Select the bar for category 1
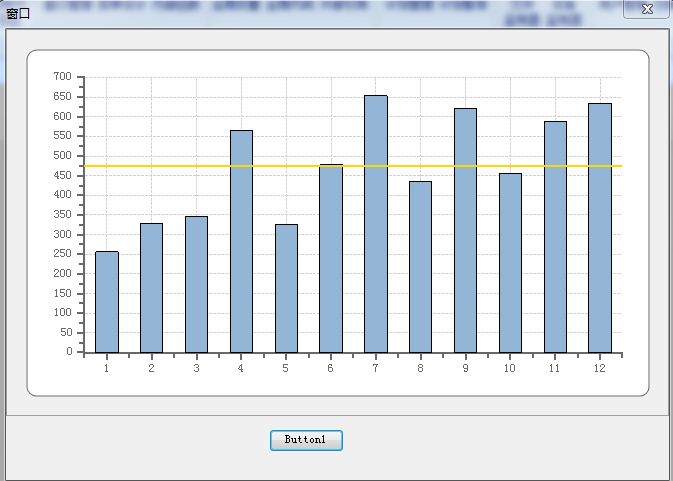 pyautogui.click(x=107, y=302)
